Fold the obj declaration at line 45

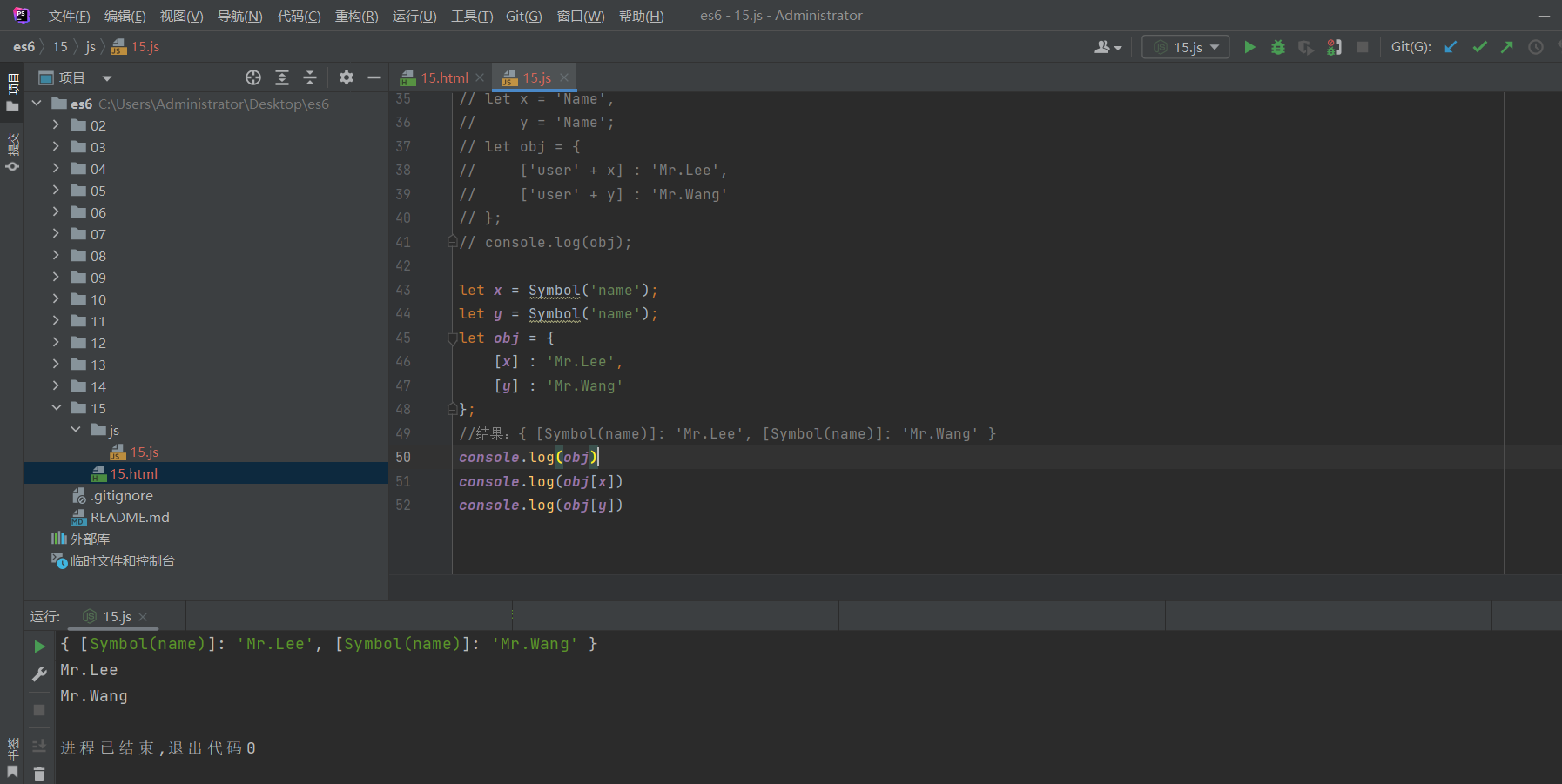tap(452, 338)
